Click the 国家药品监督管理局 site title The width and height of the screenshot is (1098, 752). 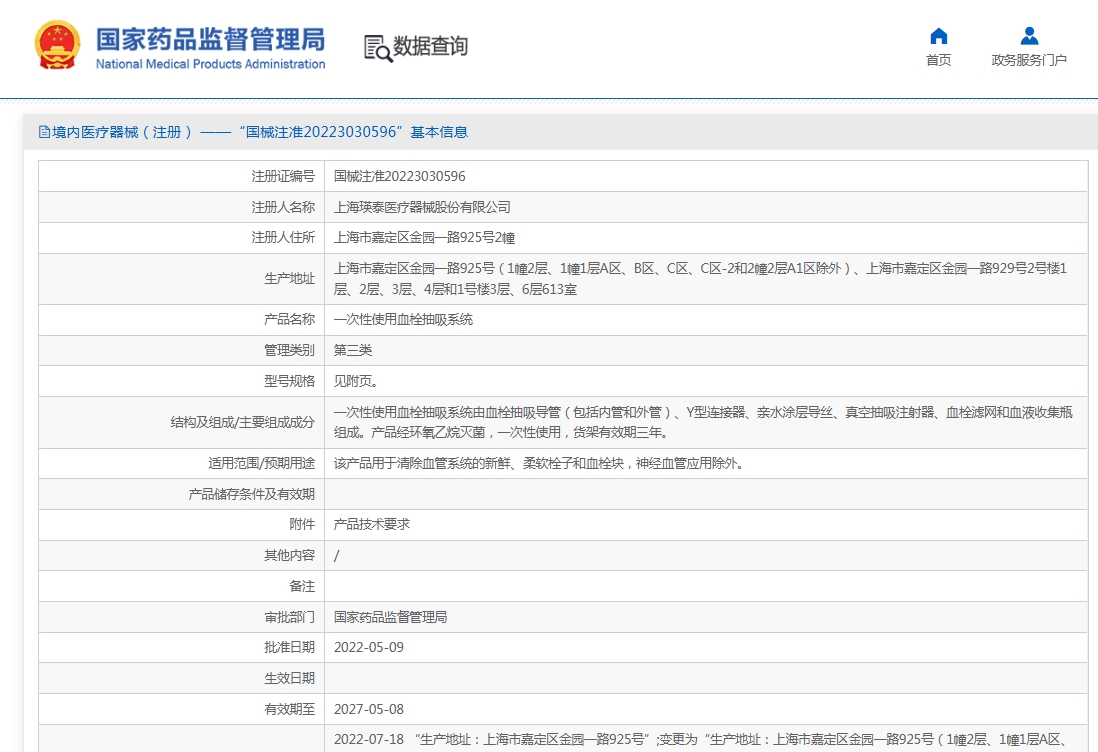click(x=211, y=39)
